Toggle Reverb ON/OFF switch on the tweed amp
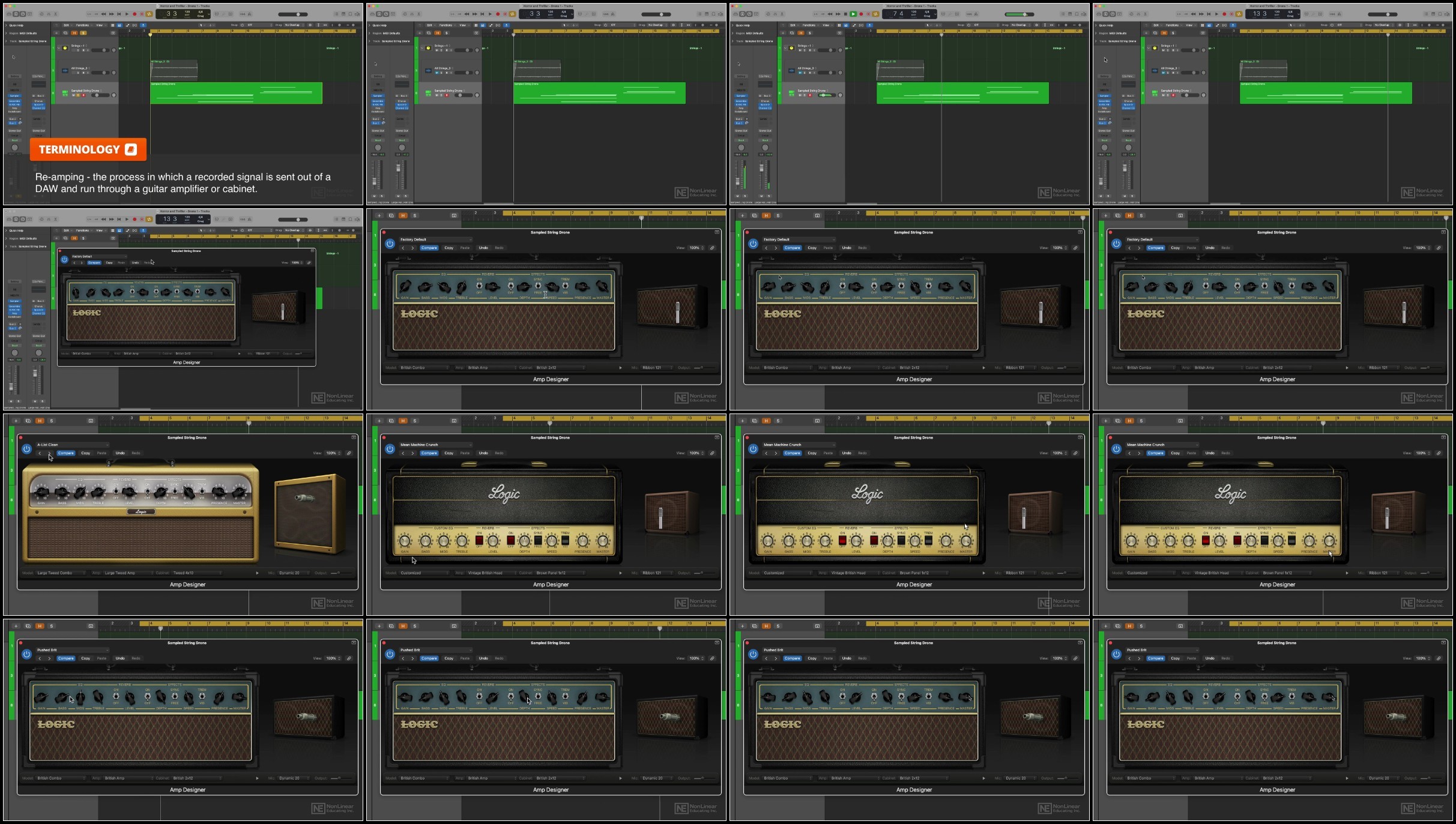 tap(116, 491)
